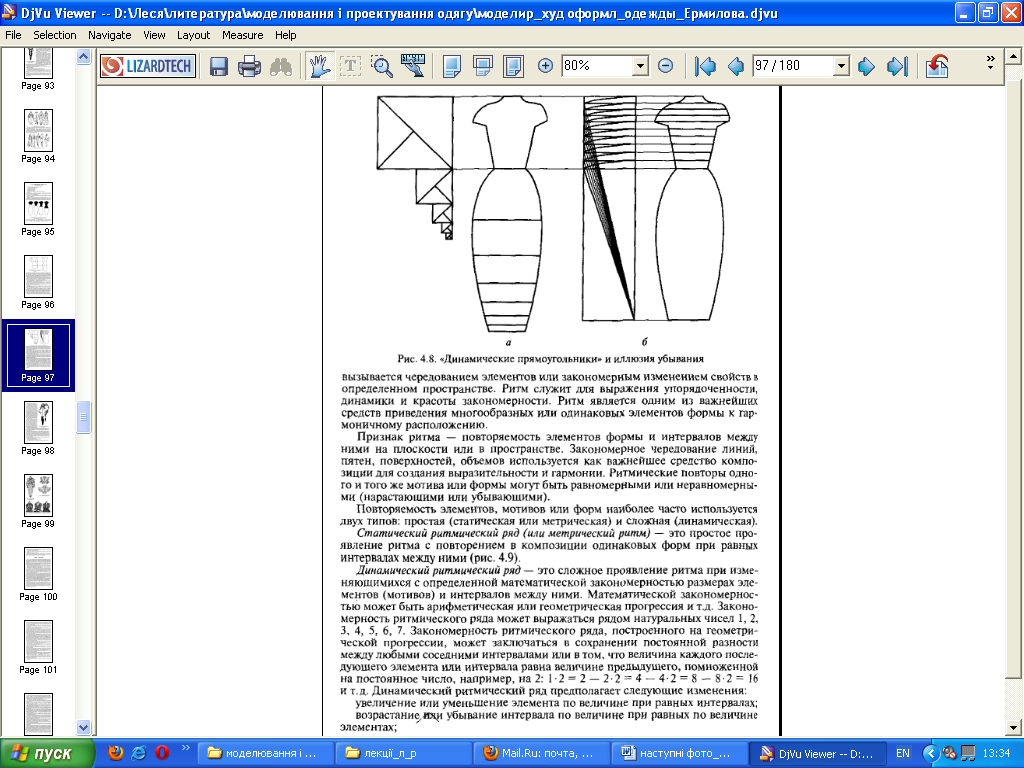Choose side-by-side page layout icon
This screenshot has height=768, width=1024.
[514, 66]
